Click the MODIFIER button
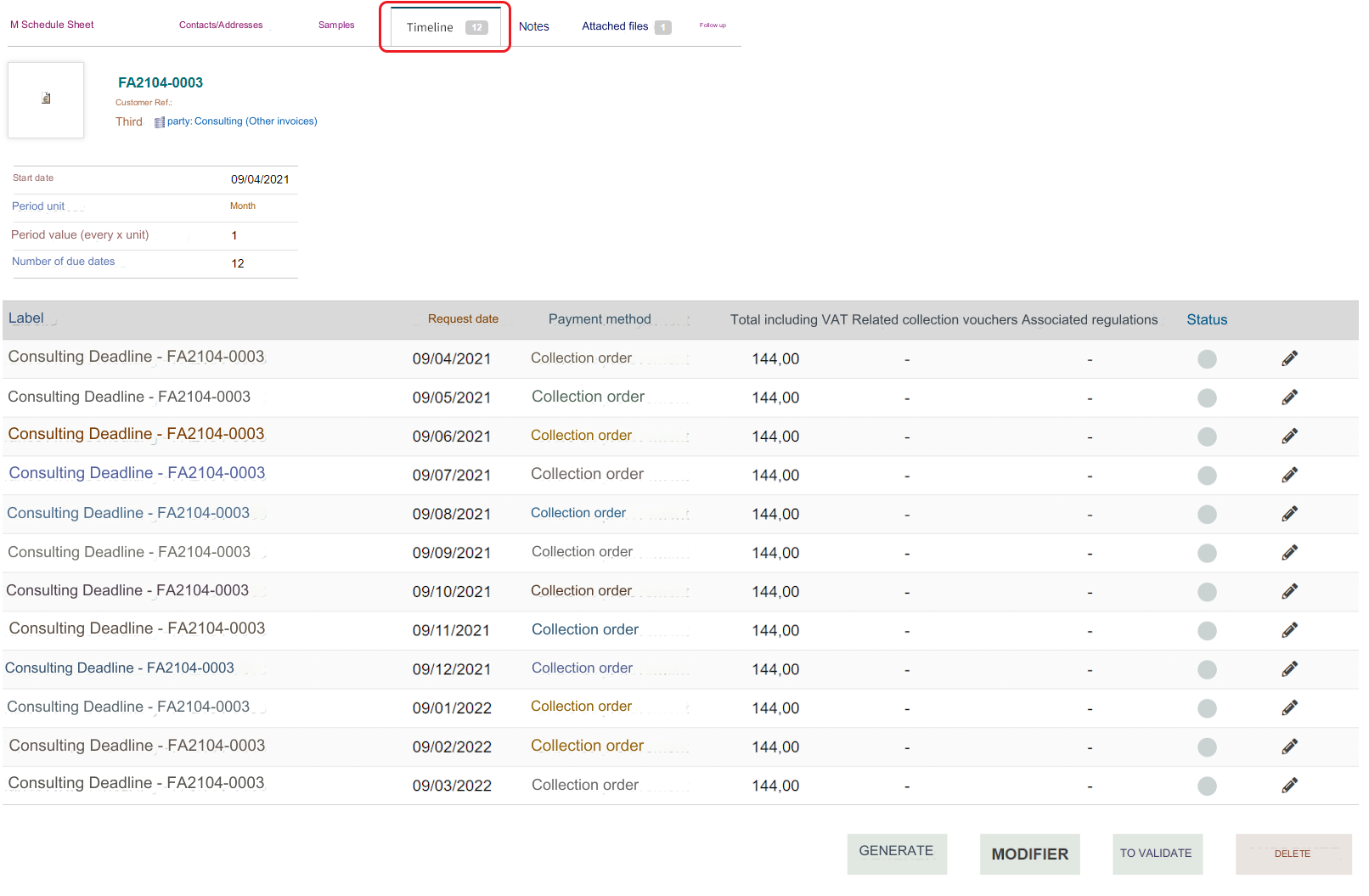The image size is (1369, 896). tap(1030, 854)
